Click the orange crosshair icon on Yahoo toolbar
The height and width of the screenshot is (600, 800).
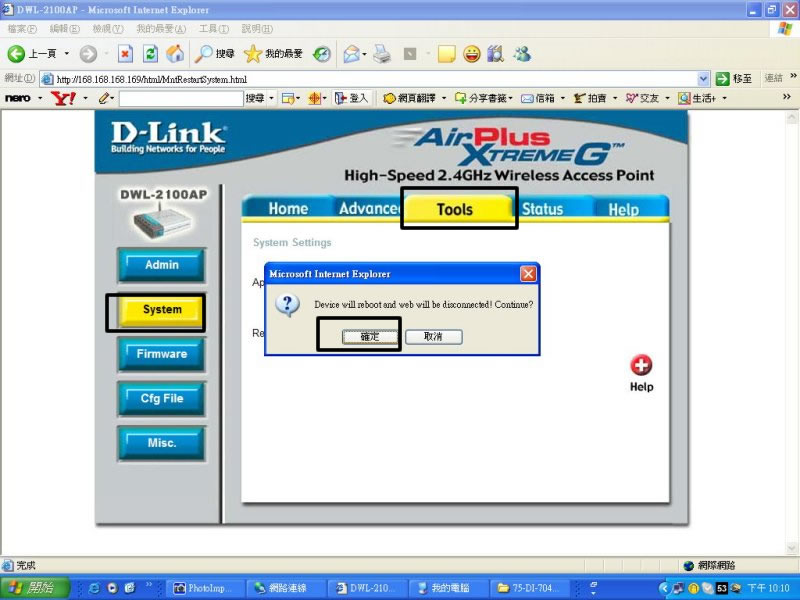(x=314, y=98)
